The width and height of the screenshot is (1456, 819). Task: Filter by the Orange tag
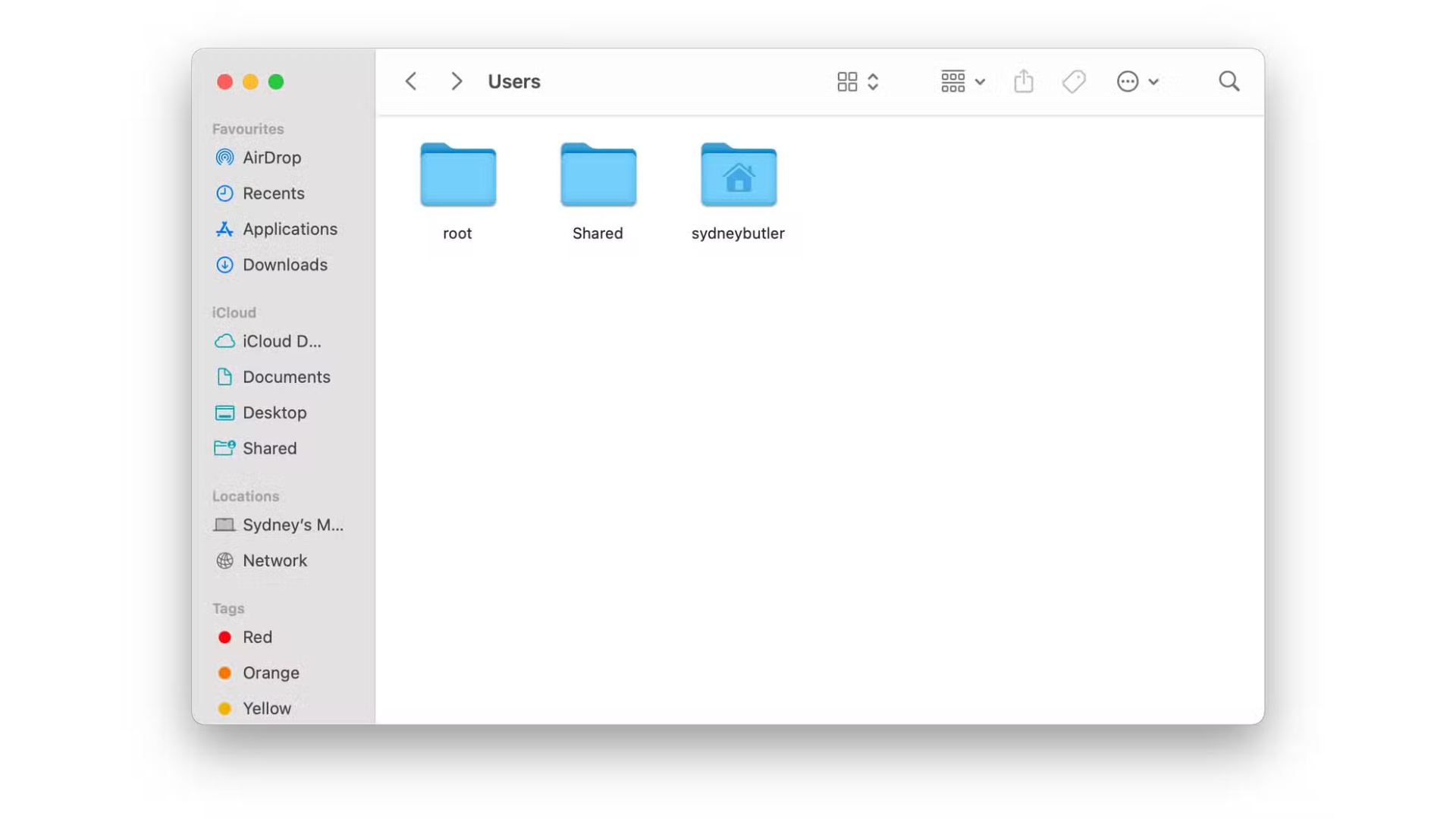point(270,673)
